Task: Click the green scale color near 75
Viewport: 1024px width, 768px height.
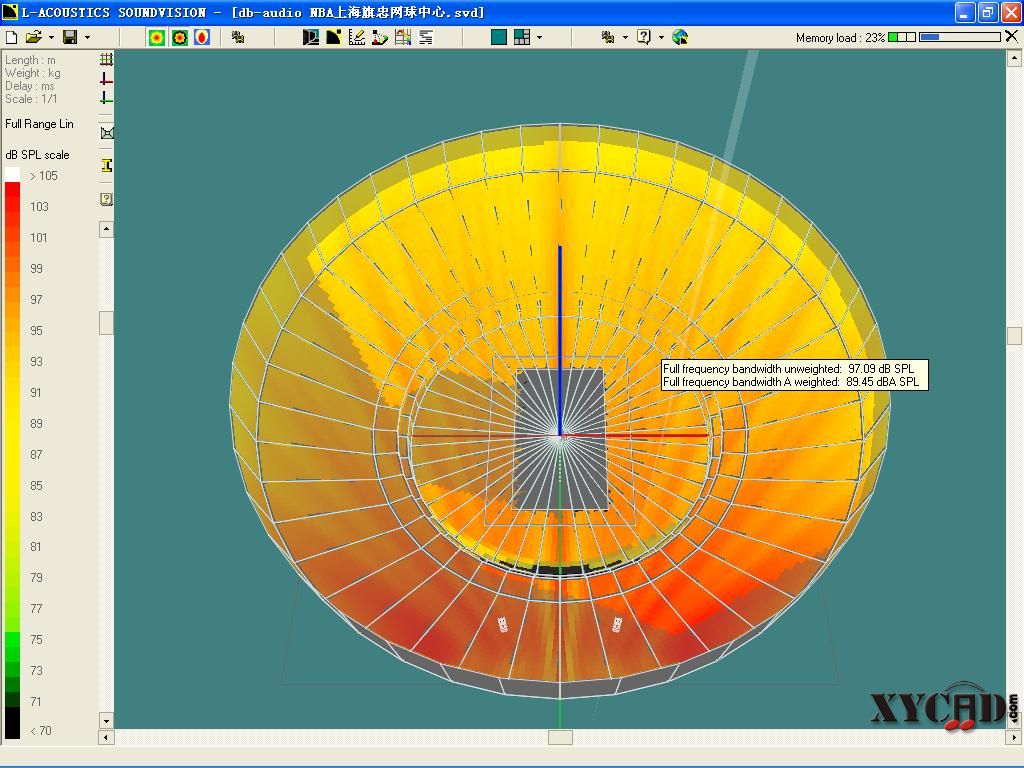Action: pyautogui.click(x=12, y=639)
